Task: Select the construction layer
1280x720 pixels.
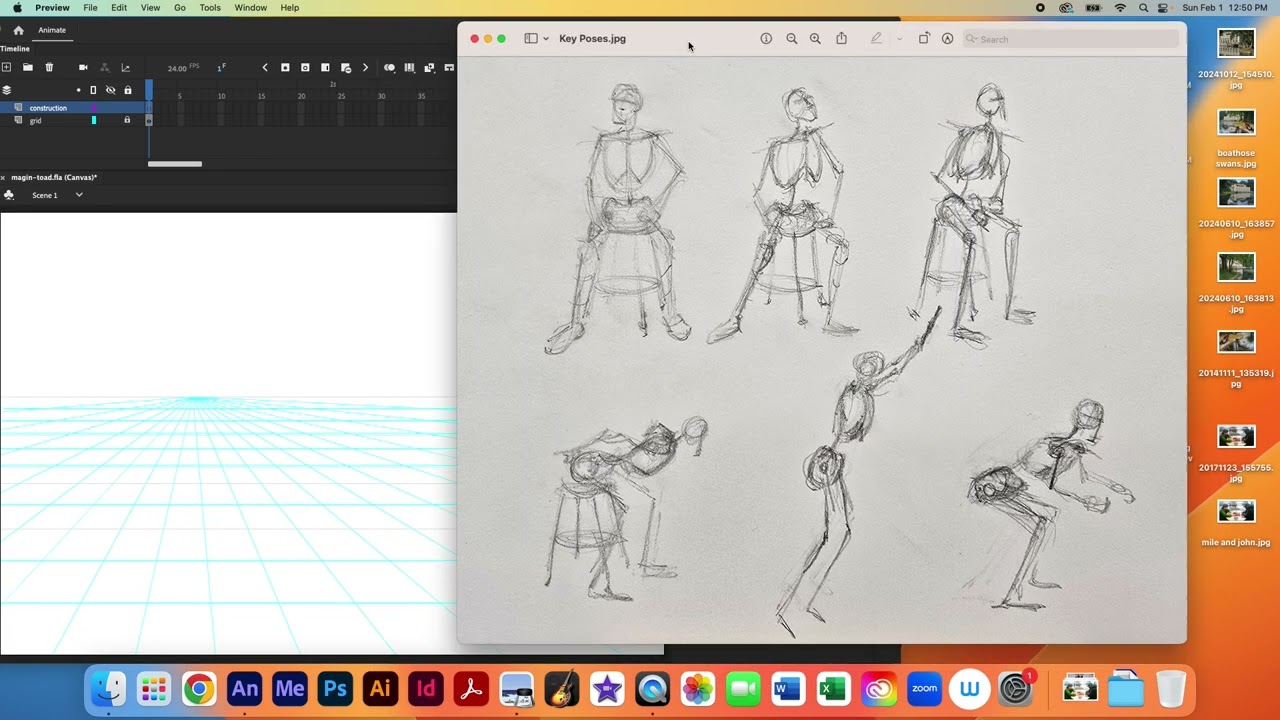Action: point(48,108)
